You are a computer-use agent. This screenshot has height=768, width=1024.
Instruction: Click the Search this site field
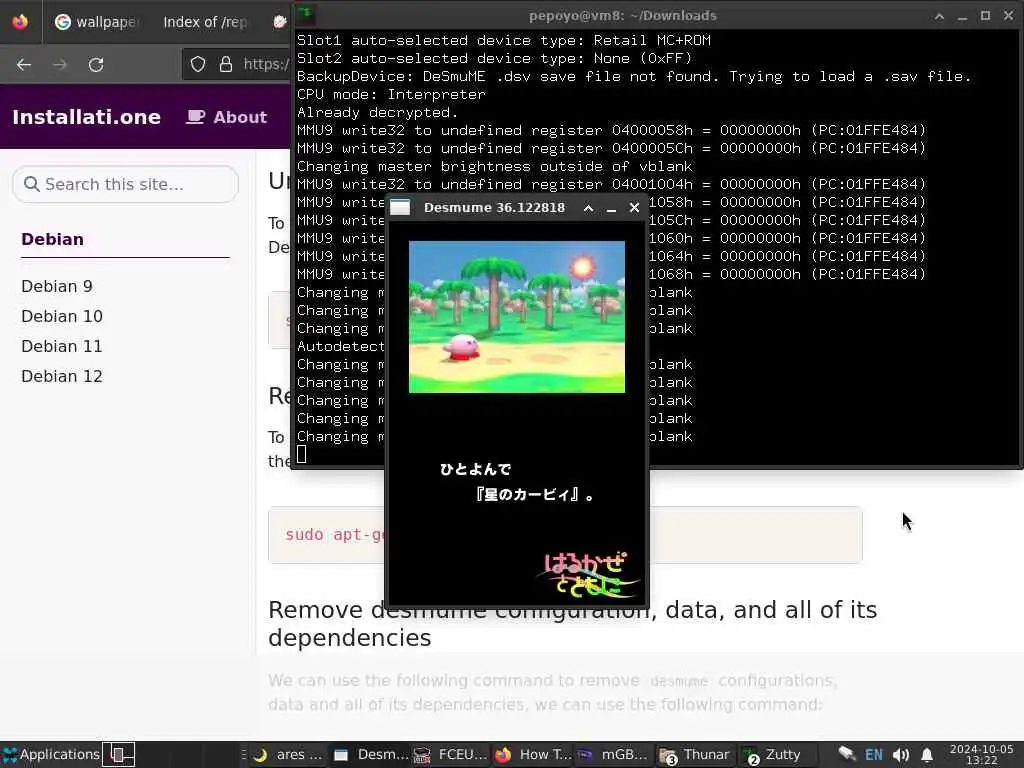click(x=125, y=184)
